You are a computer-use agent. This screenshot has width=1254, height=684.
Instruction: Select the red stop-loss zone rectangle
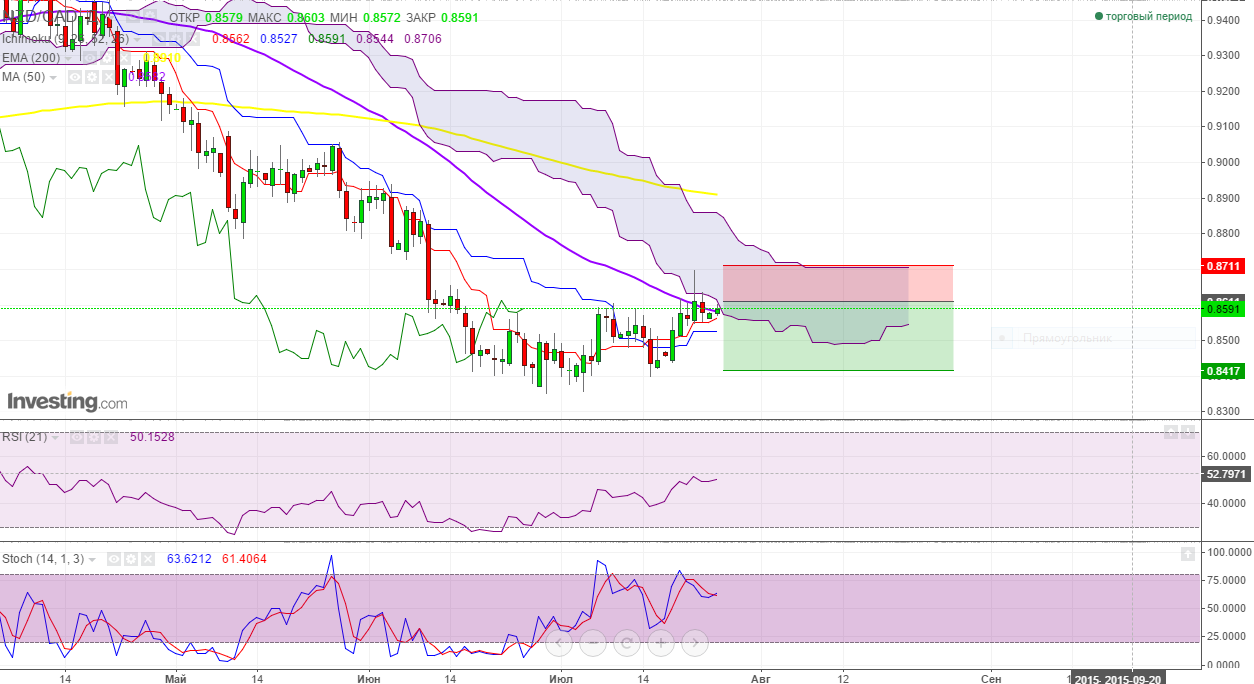pyautogui.click(x=837, y=283)
